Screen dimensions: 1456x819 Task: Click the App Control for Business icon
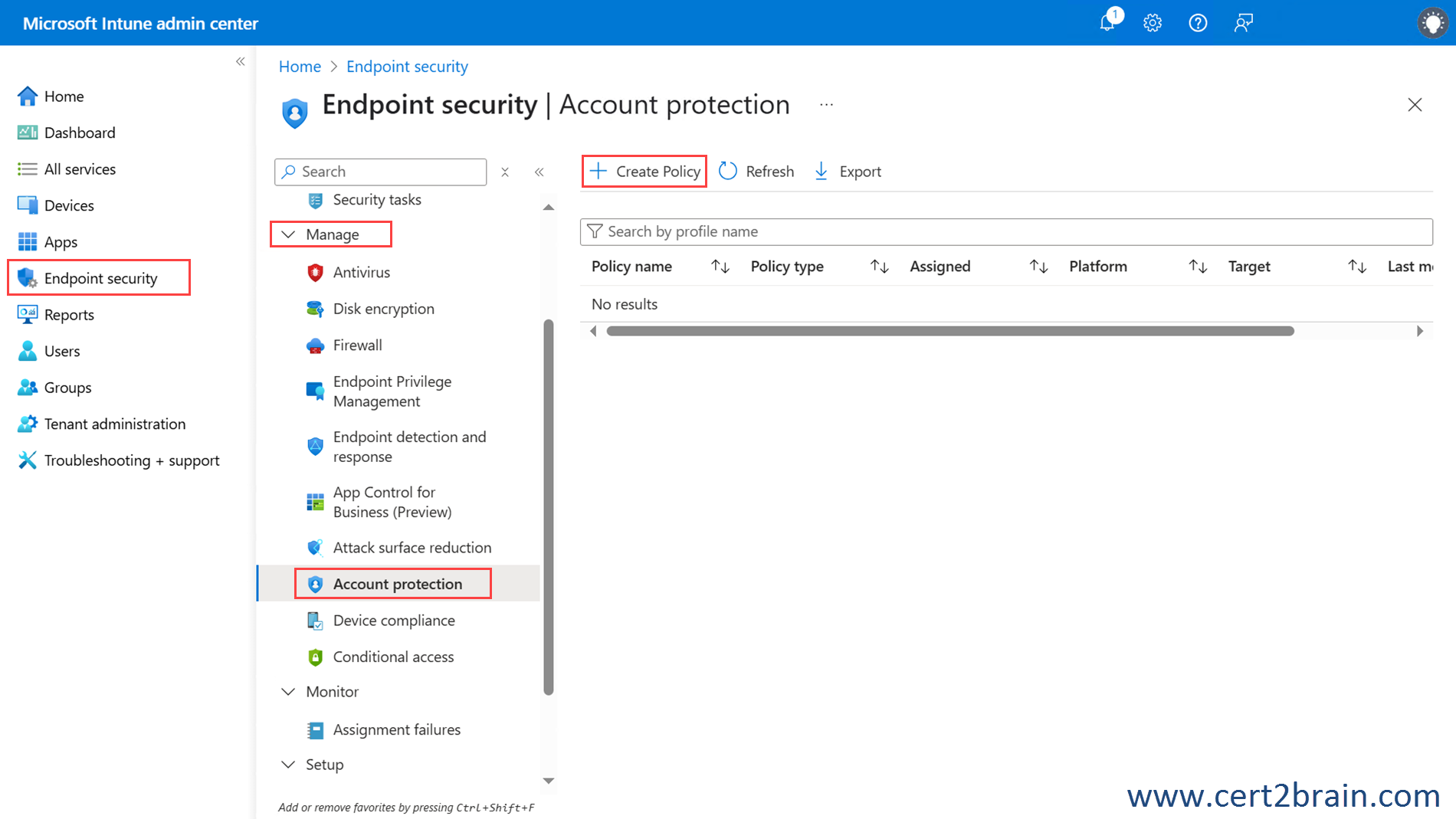(x=315, y=502)
